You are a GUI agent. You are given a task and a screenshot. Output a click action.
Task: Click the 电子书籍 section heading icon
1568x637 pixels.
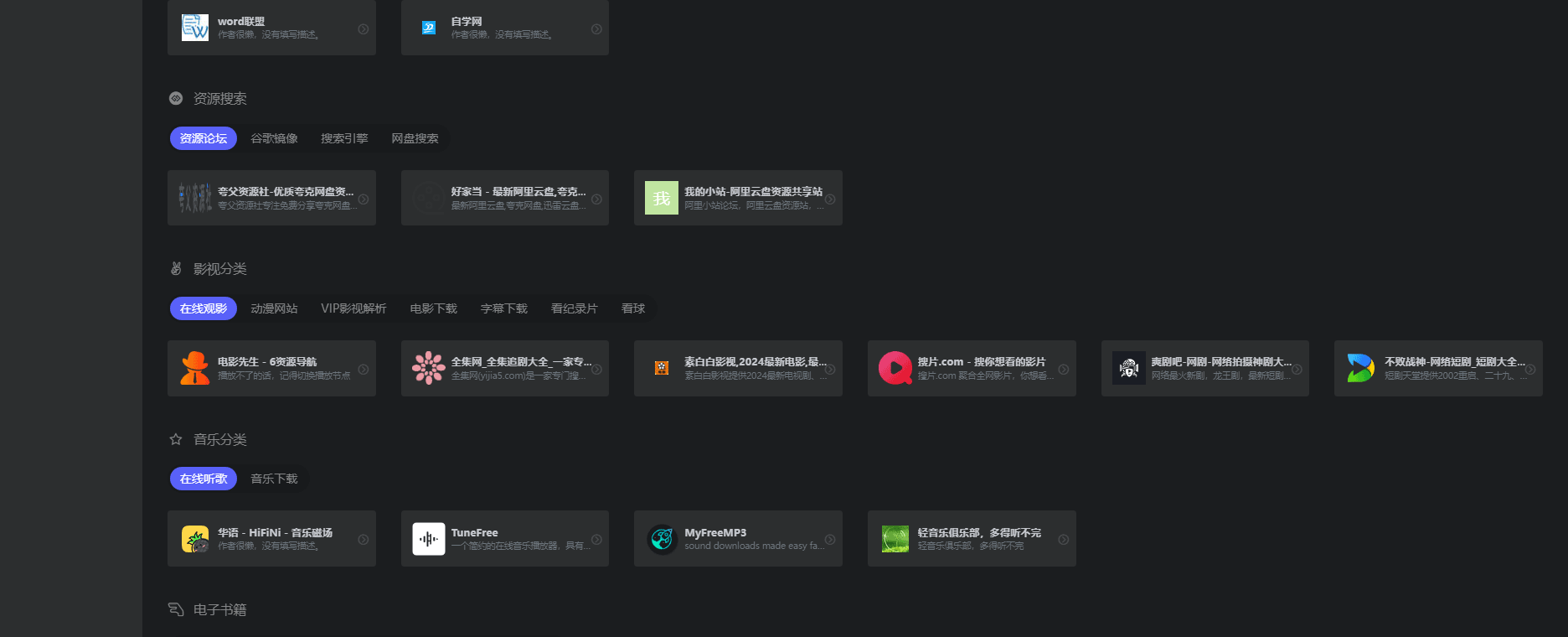point(176,609)
